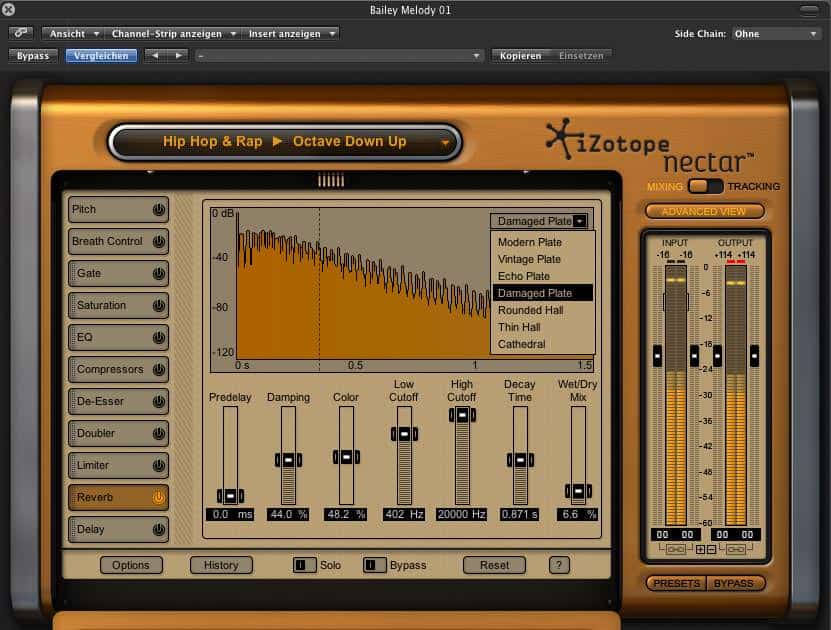
Task: Click the link chain icon in the header
Action: point(21,33)
